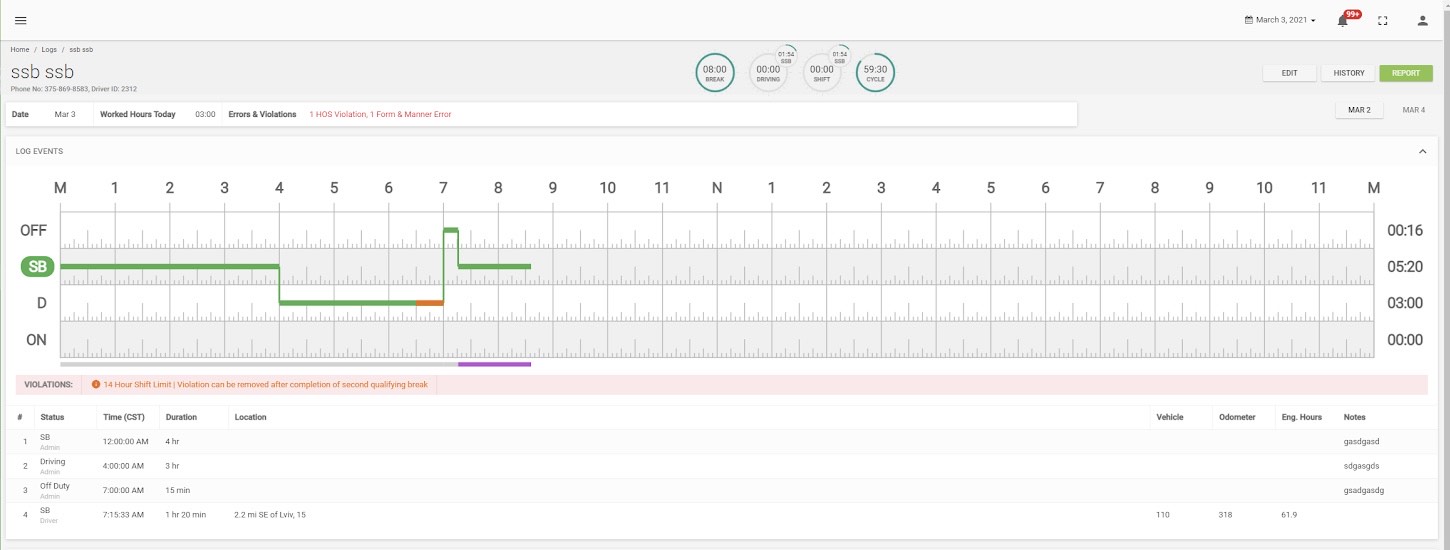Select the CYCLE 59:30 circle indicator
Image resolution: width=1450 pixels, height=550 pixels.
point(875,72)
